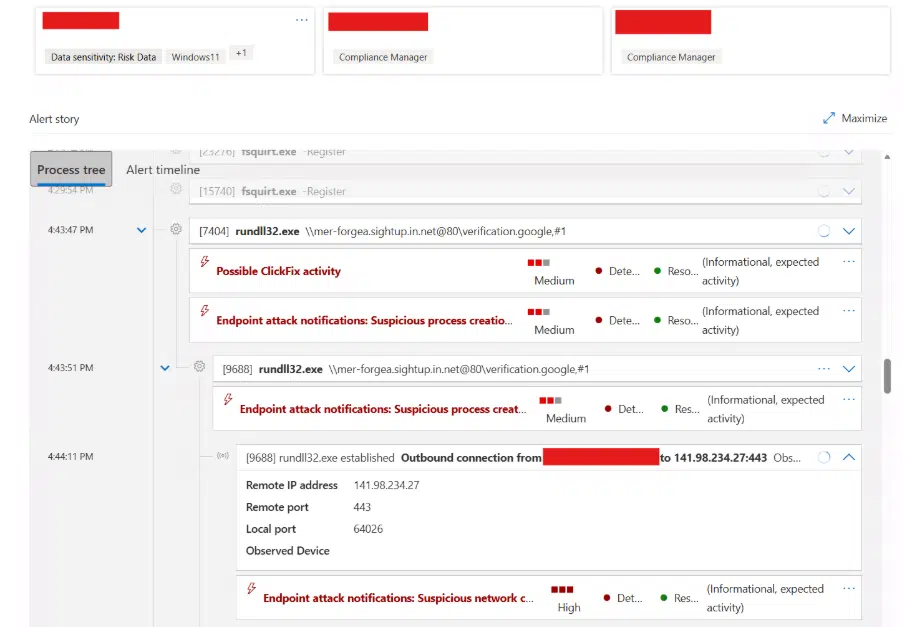Click the gear icon beside rundll32.exe process 7404
Screen dimensions: 903x627
pyautogui.click(x=176, y=229)
